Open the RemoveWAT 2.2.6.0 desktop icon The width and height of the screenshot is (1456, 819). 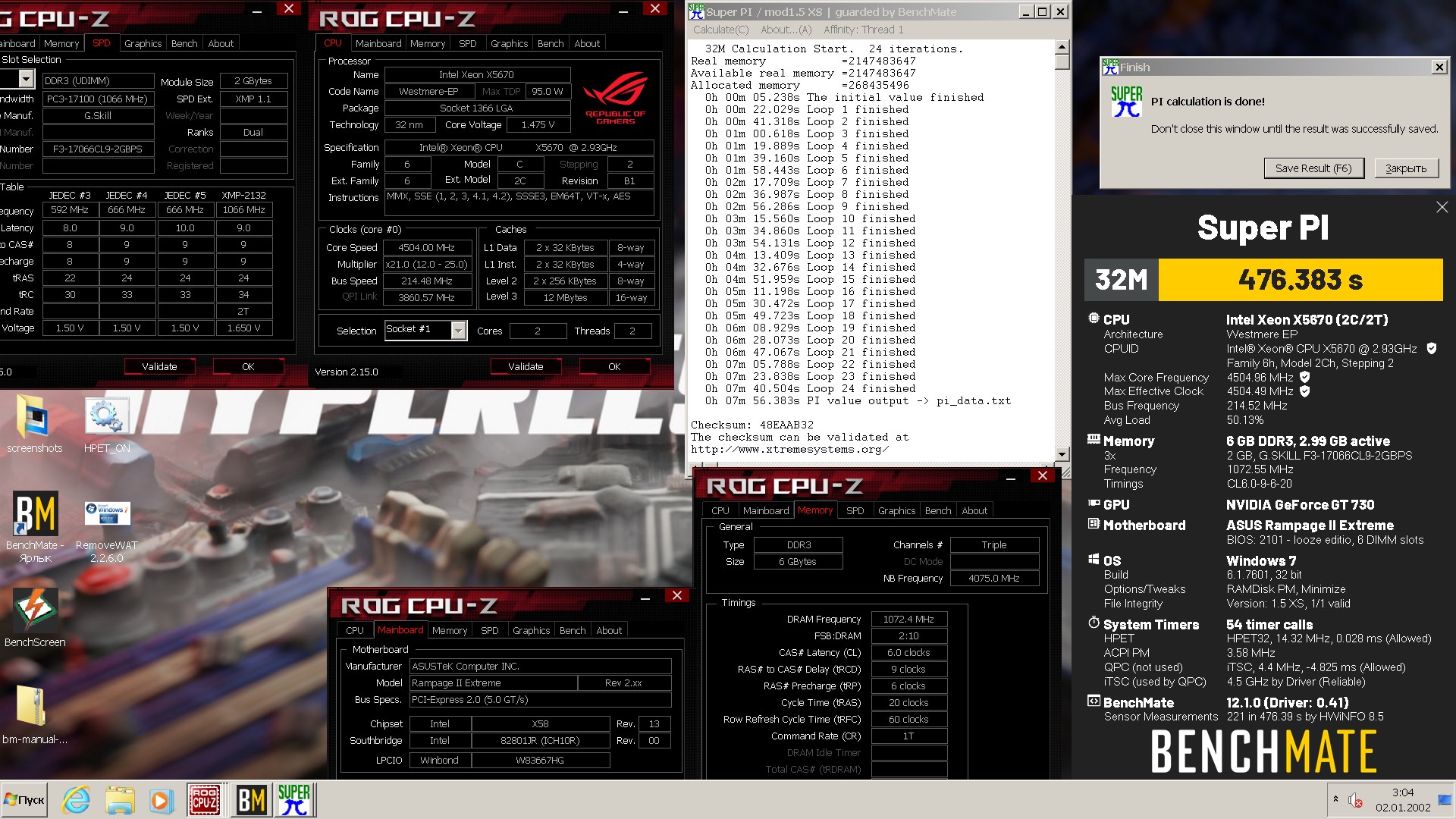(x=107, y=531)
